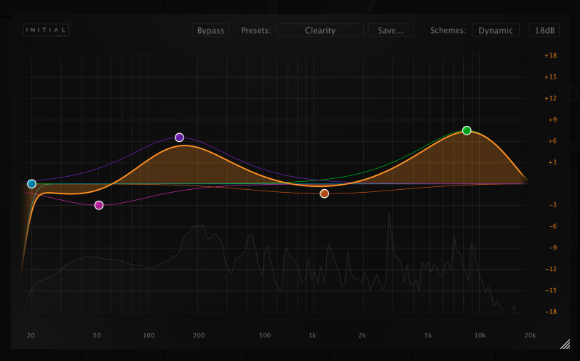580x361 pixels.
Task: Click the resize grip corner icon
Action: [x=565, y=344]
